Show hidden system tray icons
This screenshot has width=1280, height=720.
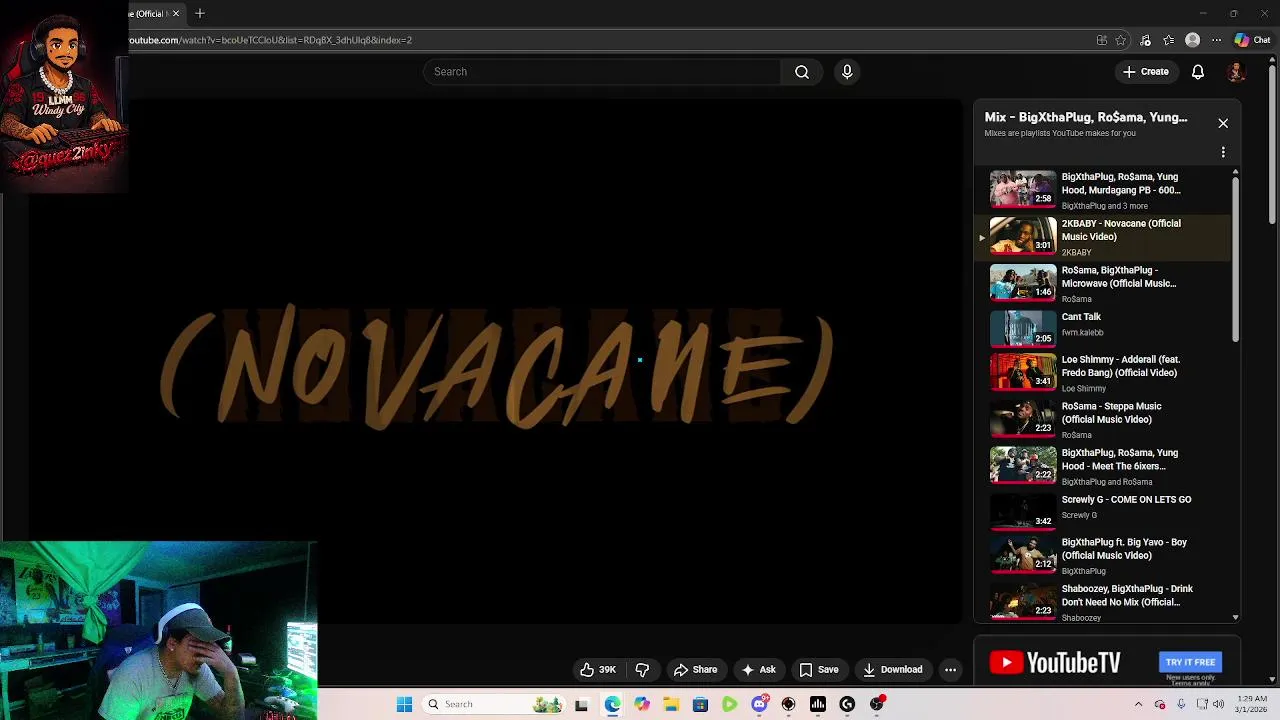1138,704
